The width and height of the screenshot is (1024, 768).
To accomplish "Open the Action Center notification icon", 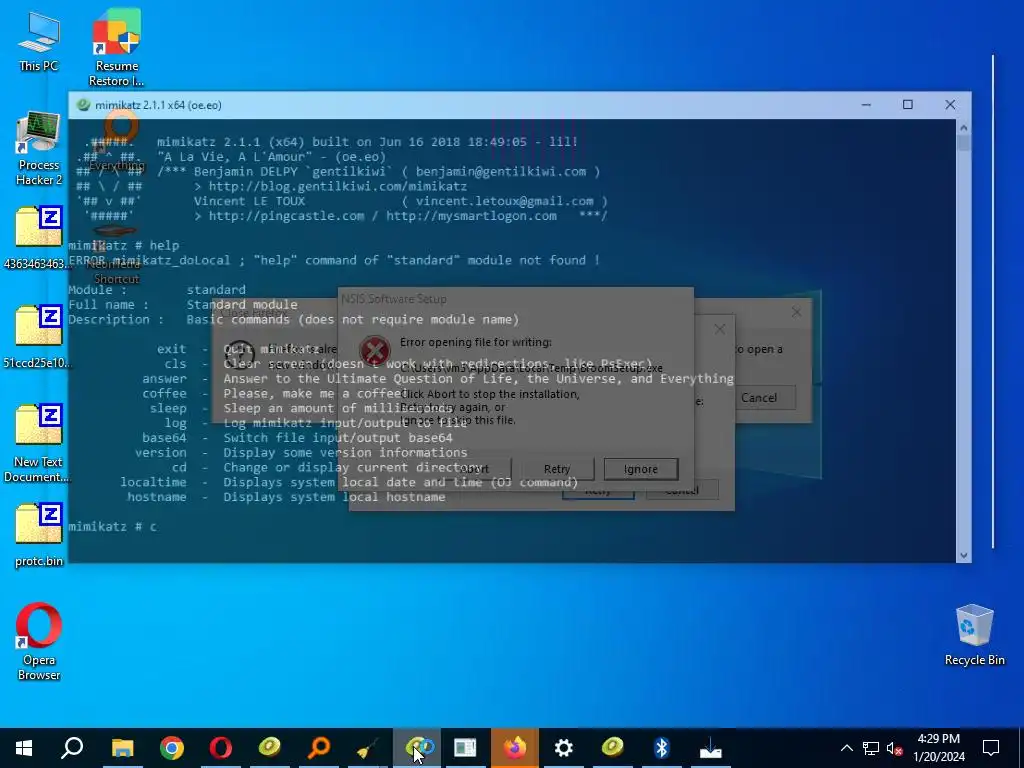I will pyautogui.click(x=991, y=748).
